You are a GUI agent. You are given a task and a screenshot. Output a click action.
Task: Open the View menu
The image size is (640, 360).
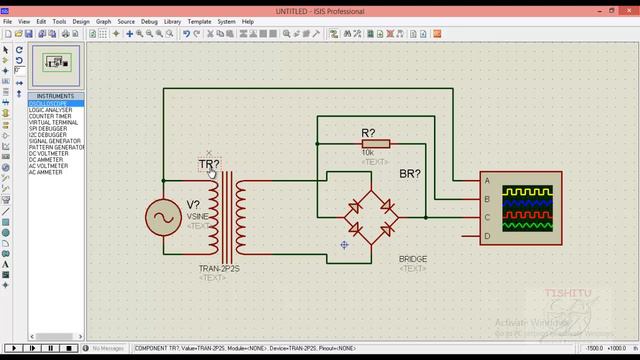tap(24, 22)
